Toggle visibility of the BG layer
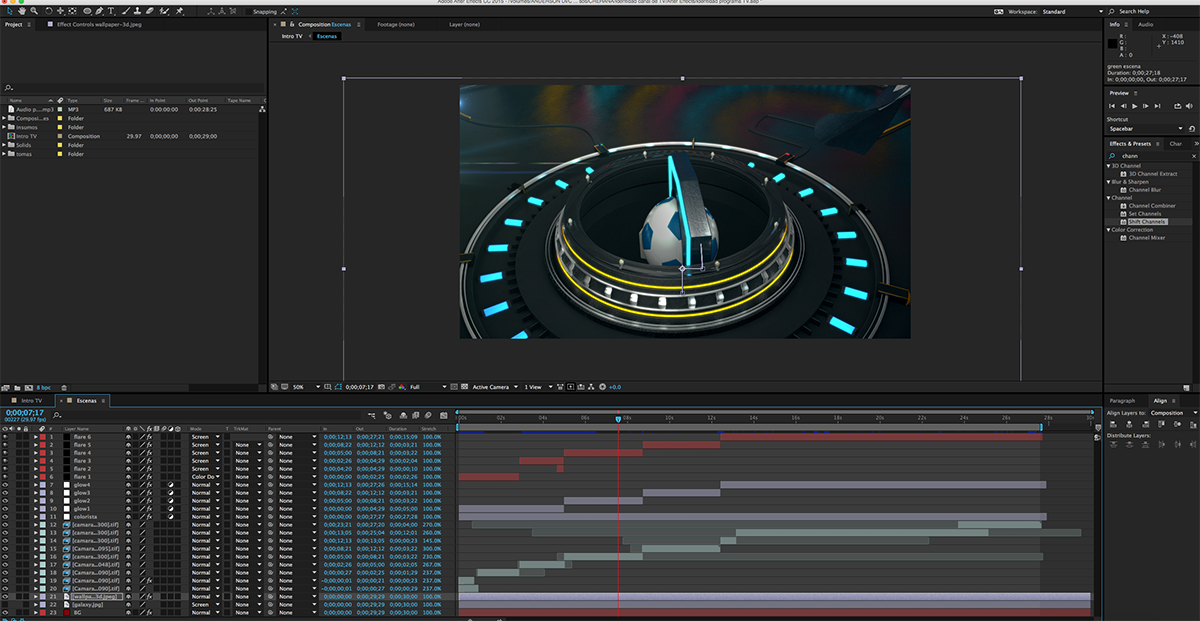The width and height of the screenshot is (1200, 621). 5,613
